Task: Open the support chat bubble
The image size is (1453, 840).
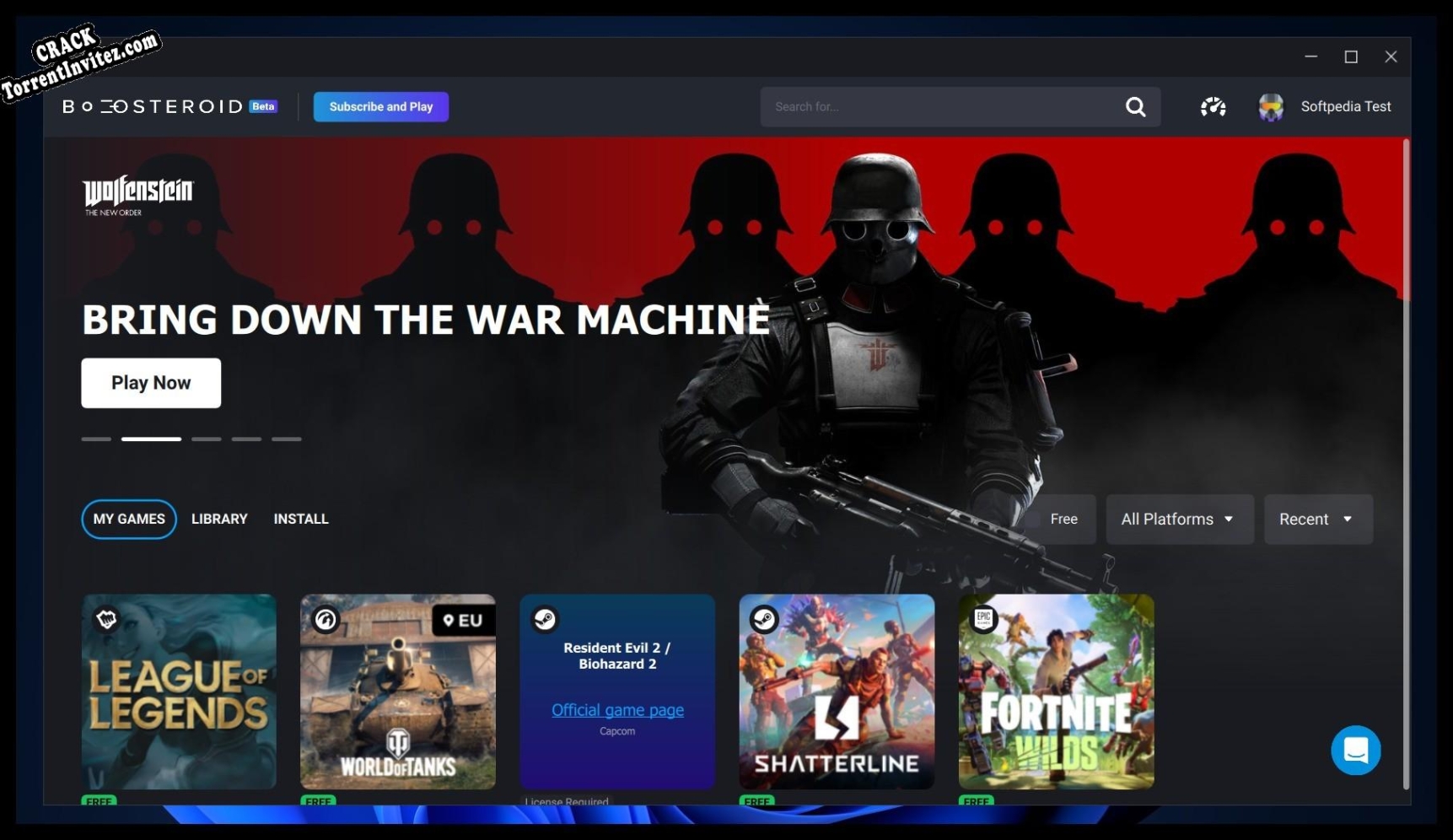Action: [x=1355, y=750]
